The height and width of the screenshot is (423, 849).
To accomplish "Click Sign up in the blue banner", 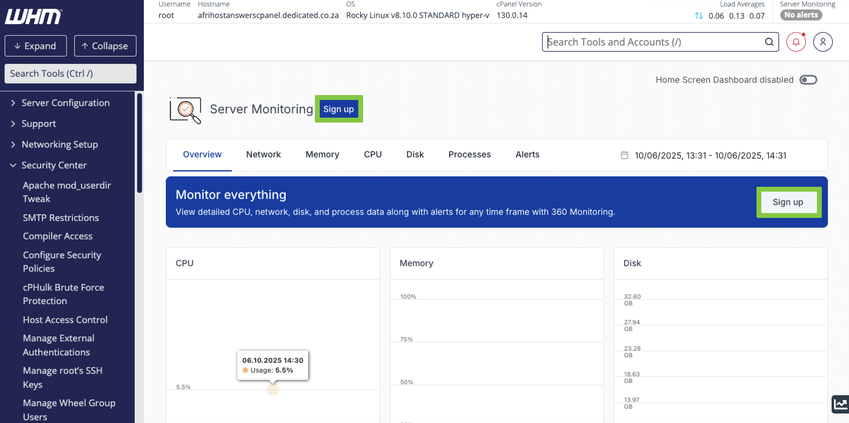I will pos(787,202).
